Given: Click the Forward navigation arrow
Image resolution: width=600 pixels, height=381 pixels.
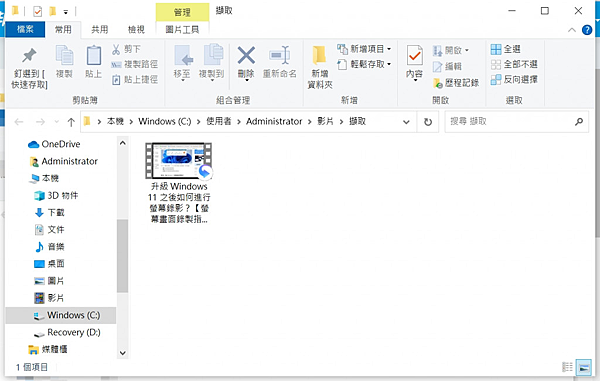Looking at the screenshot, I should coord(40,122).
